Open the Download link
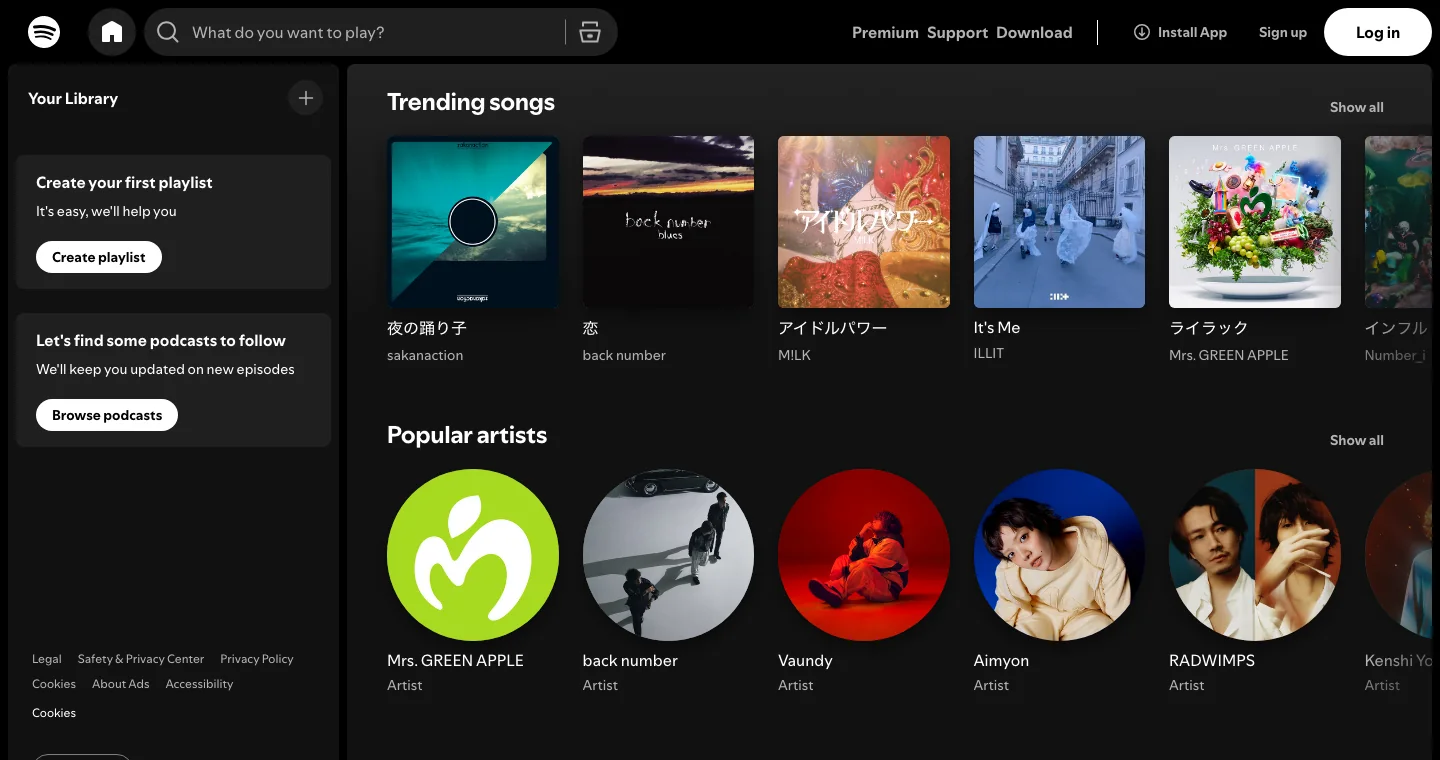The image size is (1440, 760). click(1034, 32)
